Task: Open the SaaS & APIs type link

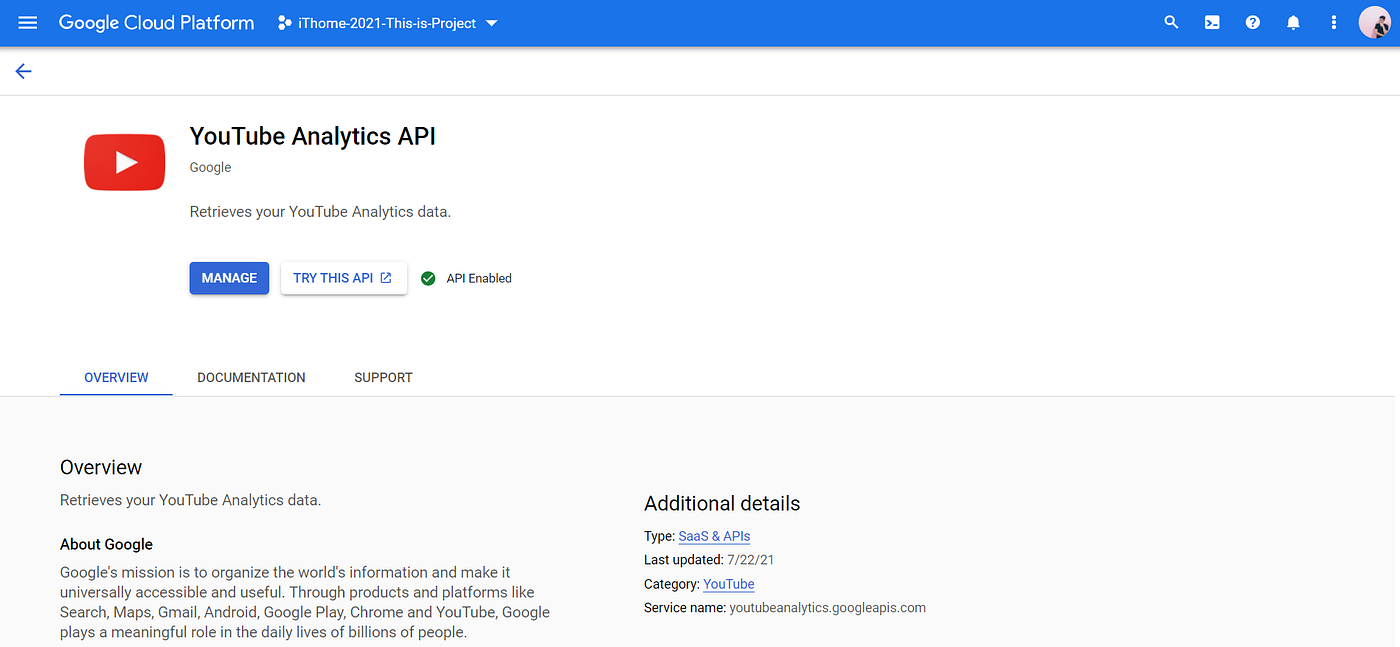Action: [714, 536]
